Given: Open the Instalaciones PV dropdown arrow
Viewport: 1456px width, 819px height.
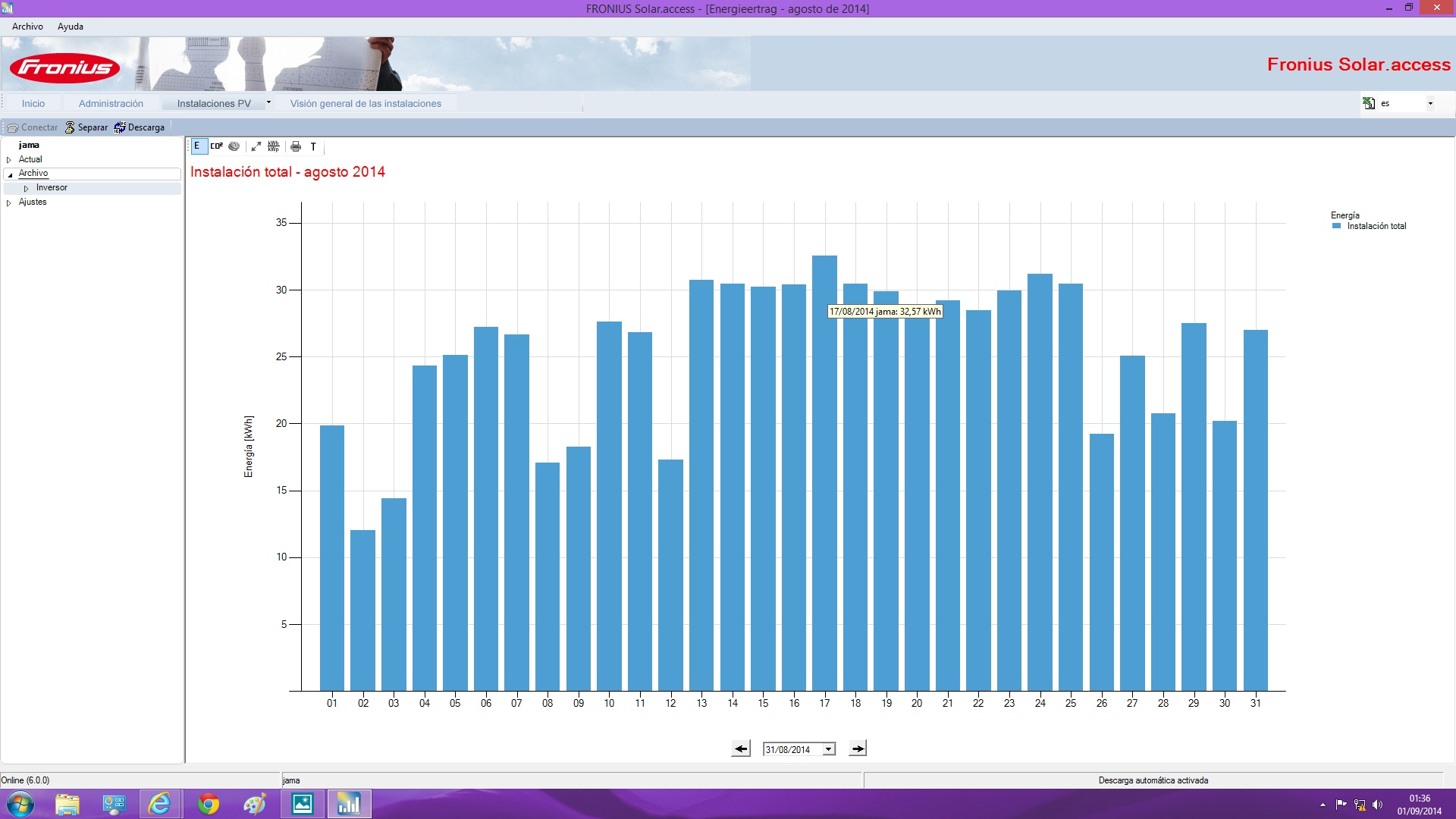Looking at the screenshot, I should (268, 102).
